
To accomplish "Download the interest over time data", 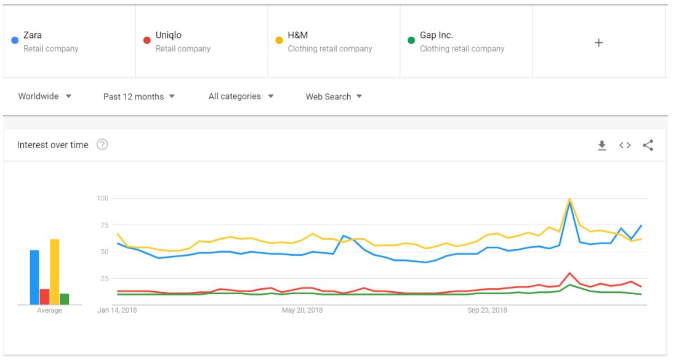I will pyautogui.click(x=602, y=145).
